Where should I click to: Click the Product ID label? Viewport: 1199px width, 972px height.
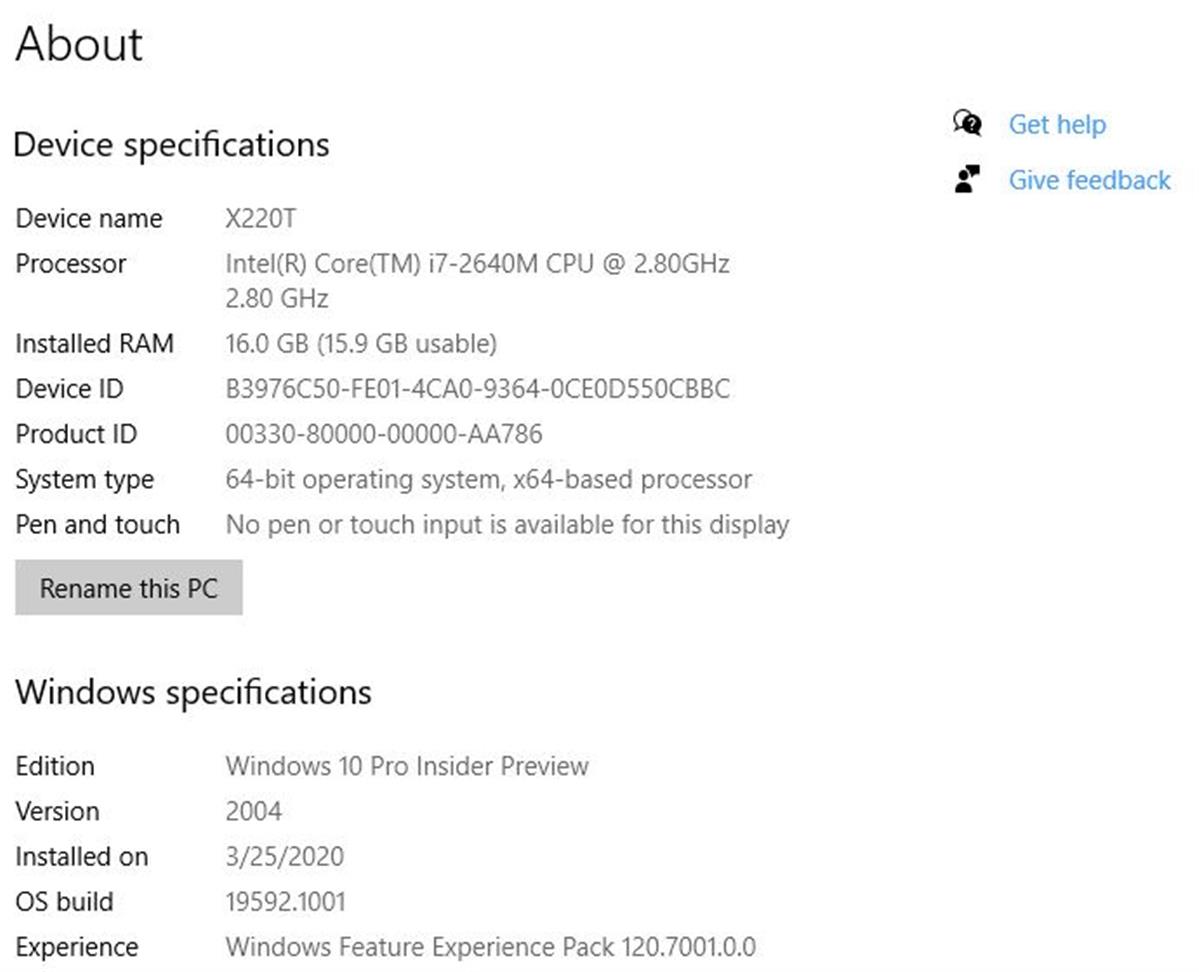pos(76,434)
